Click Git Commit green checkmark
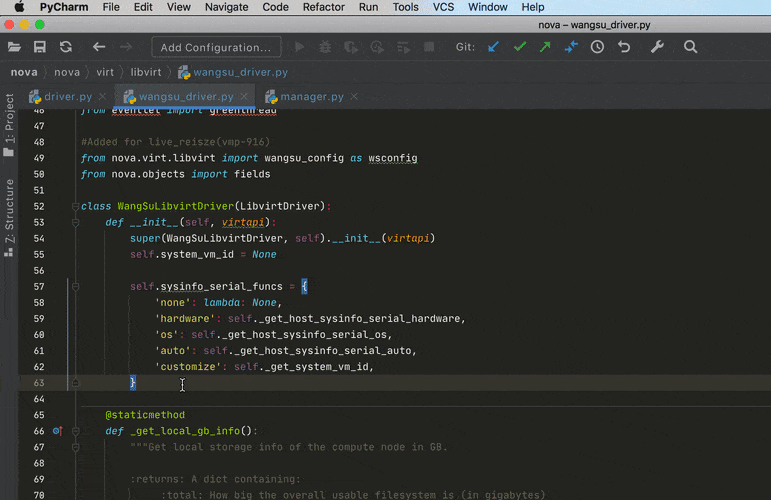 (x=519, y=47)
